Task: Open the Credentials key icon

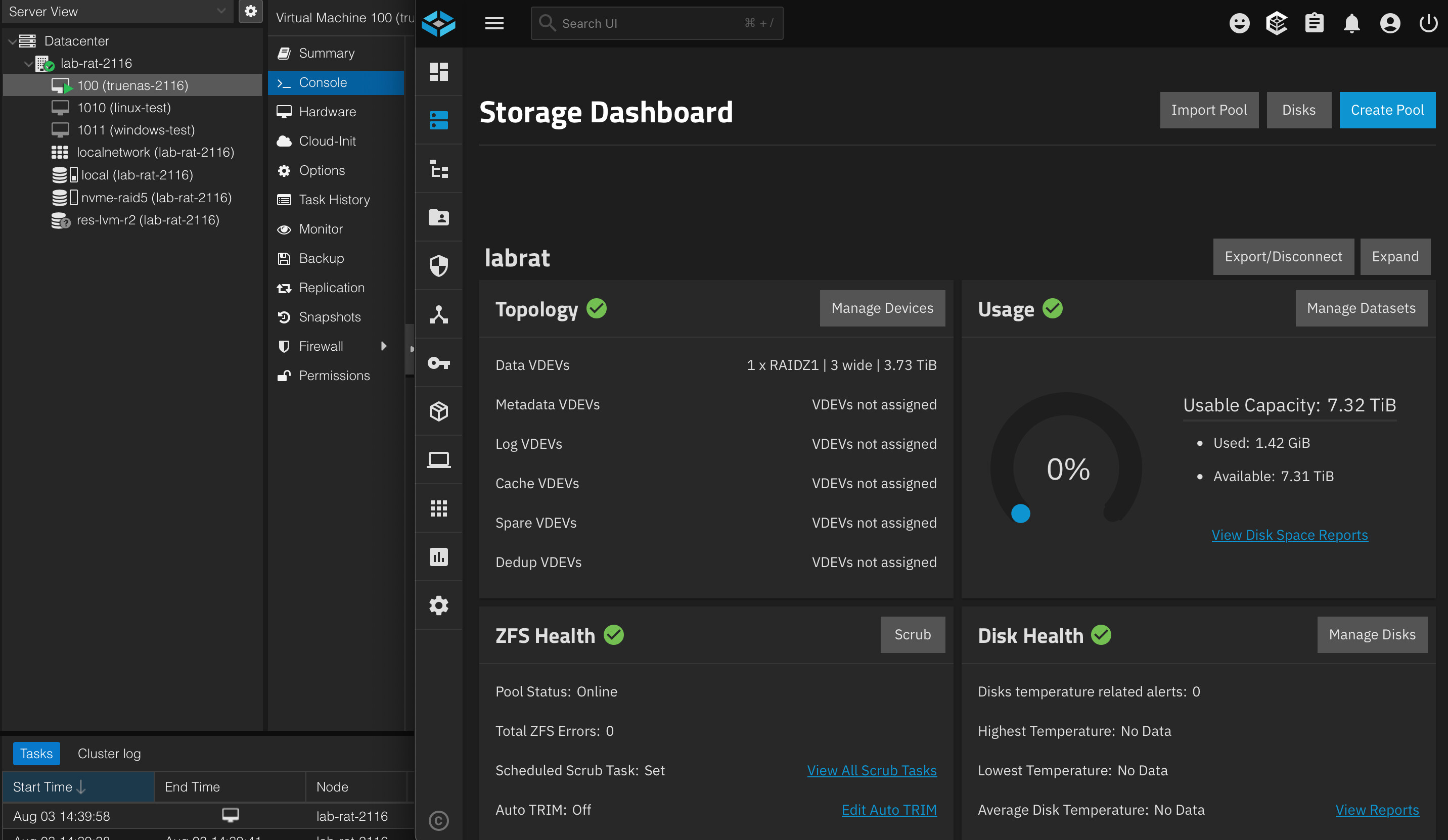Action: (x=438, y=362)
